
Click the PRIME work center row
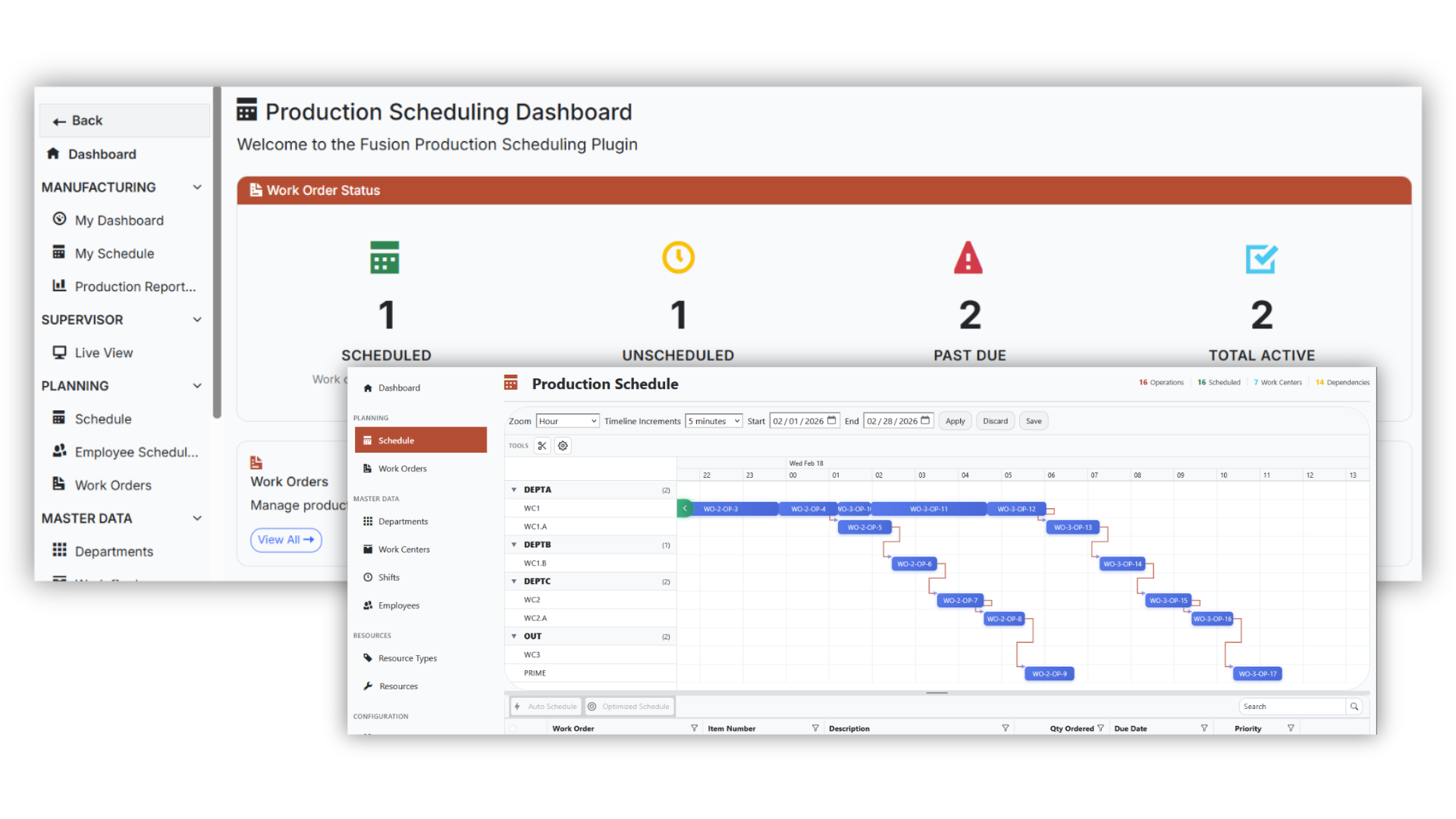pyautogui.click(x=591, y=673)
